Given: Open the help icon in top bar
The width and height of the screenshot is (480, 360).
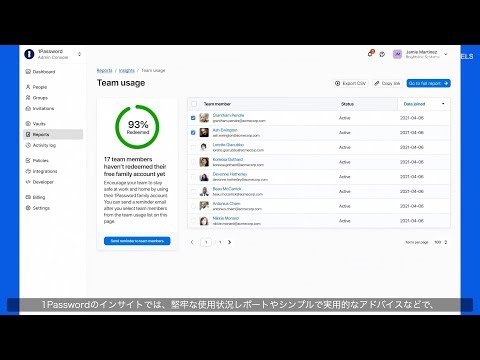Looking at the screenshot, I should click(x=382, y=54).
